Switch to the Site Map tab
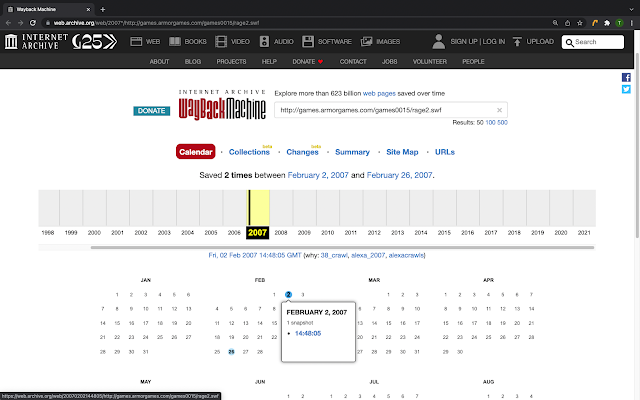The height and width of the screenshot is (400, 640). pyautogui.click(x=402, y=152)
